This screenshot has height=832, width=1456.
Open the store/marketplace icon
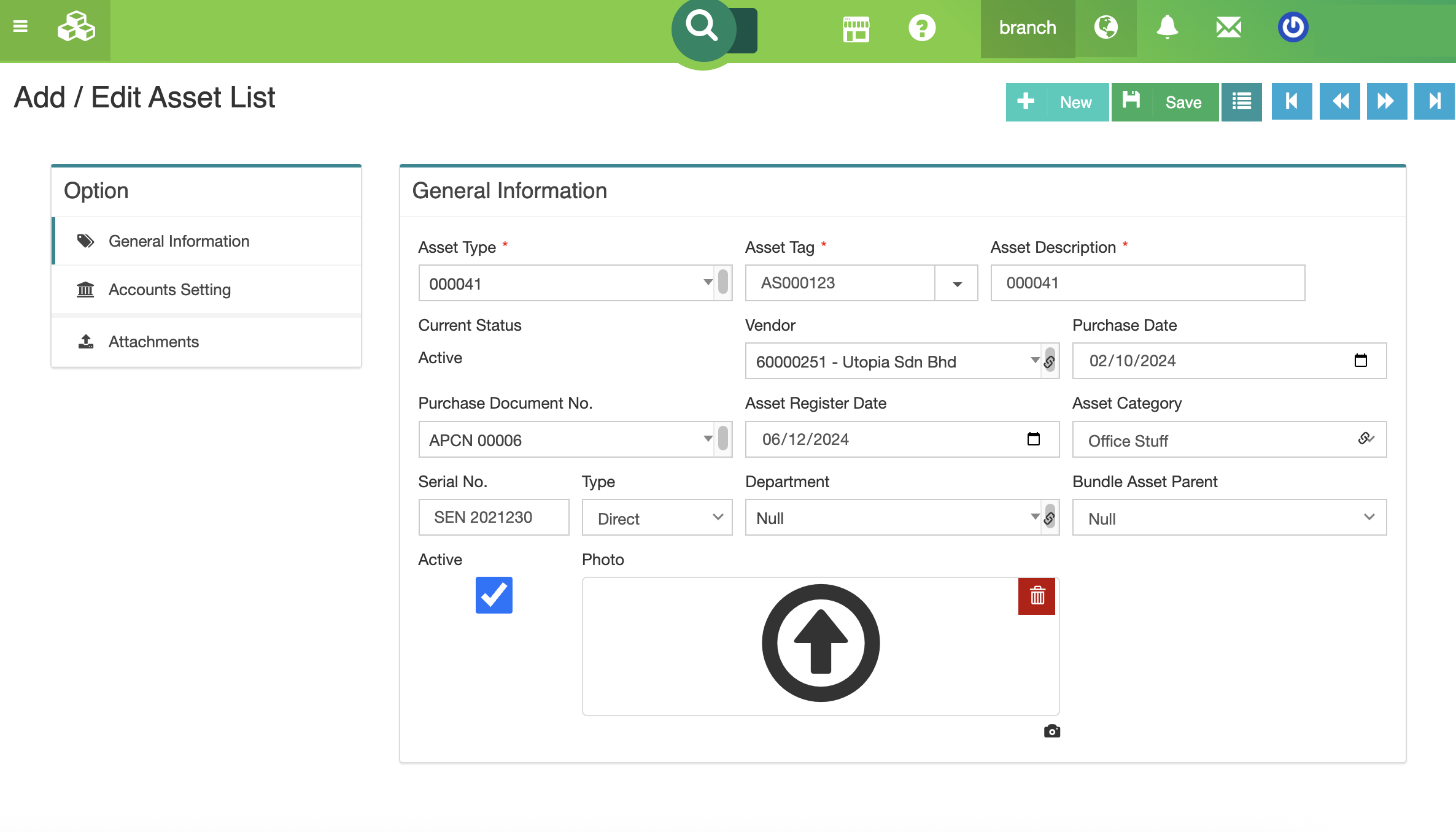click(856, 28)
